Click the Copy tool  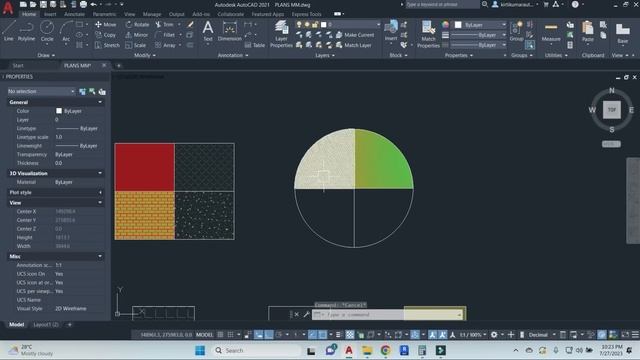(x=106, y=35)
